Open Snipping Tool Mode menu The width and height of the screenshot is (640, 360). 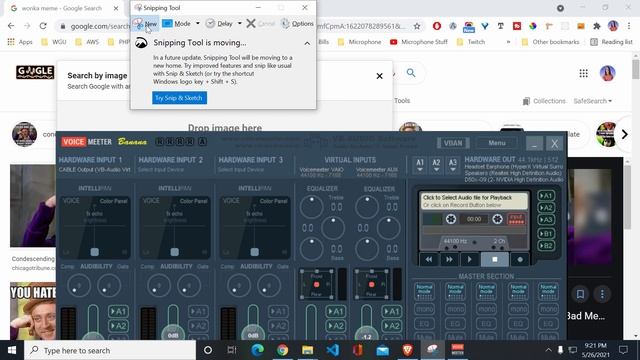(x=177, y=24)
